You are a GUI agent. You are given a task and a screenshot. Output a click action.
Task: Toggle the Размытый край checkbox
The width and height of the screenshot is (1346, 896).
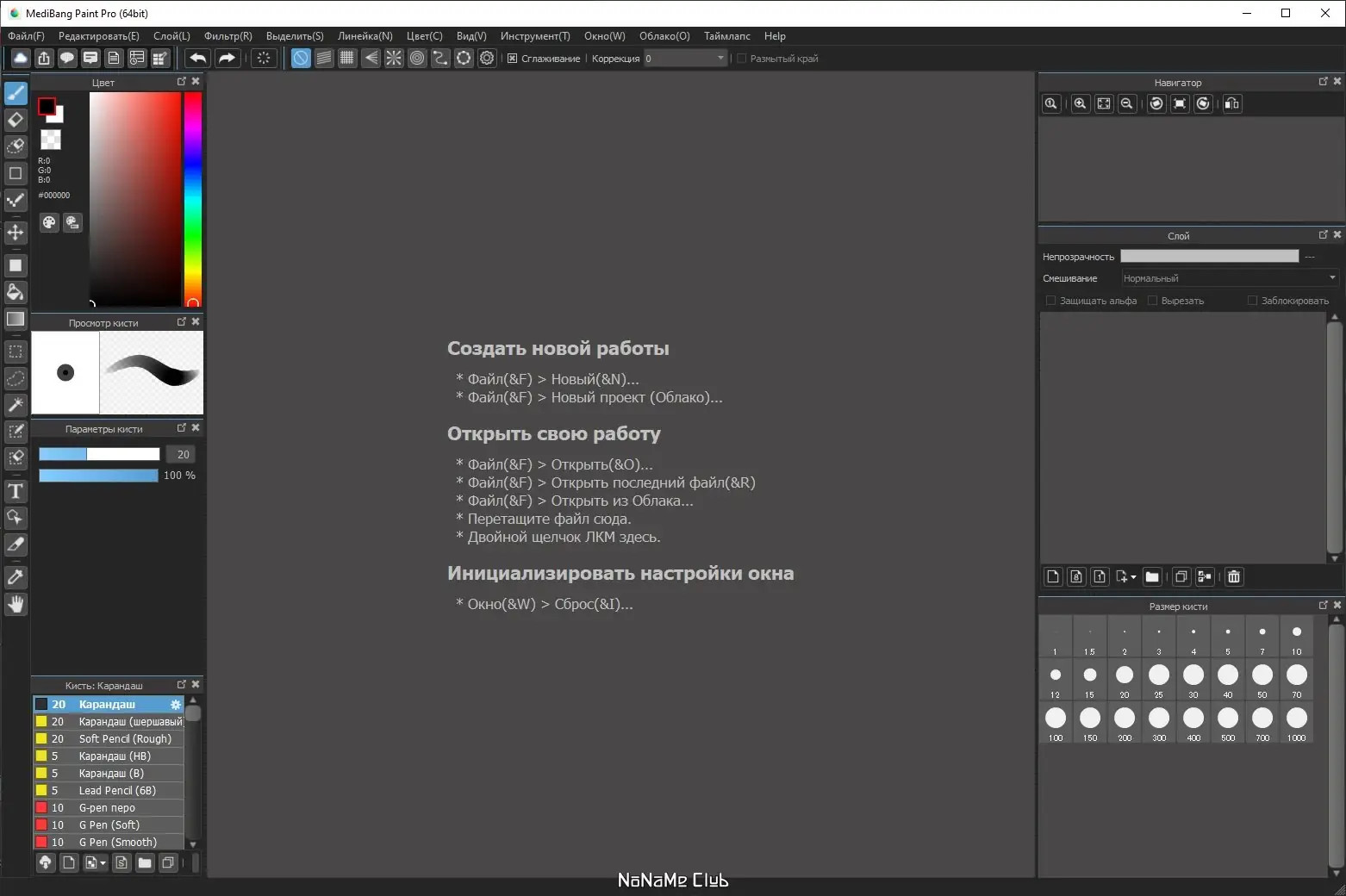tap(741, 59)
